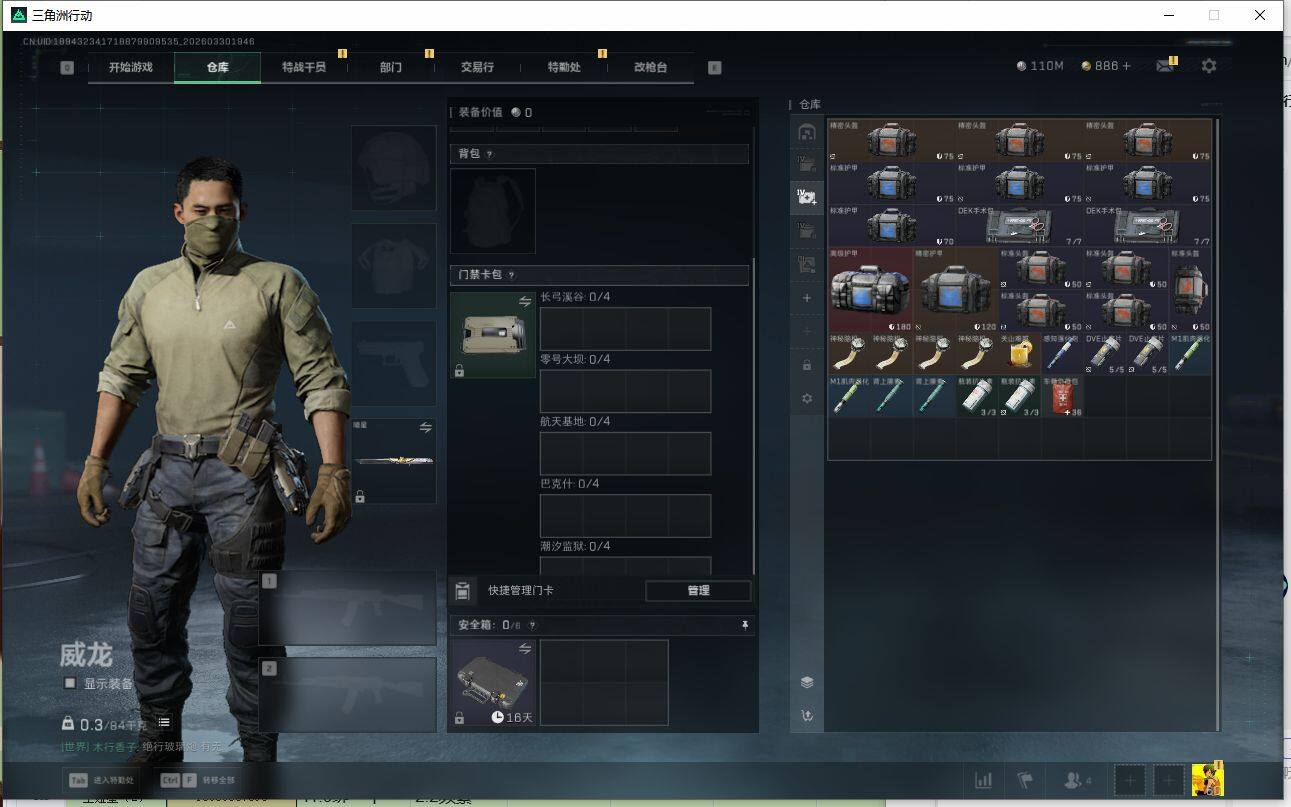This screenshot has height=807, width=1291.
Task: Click the 巴克什 keycard slots
Action: coord(626,516)
